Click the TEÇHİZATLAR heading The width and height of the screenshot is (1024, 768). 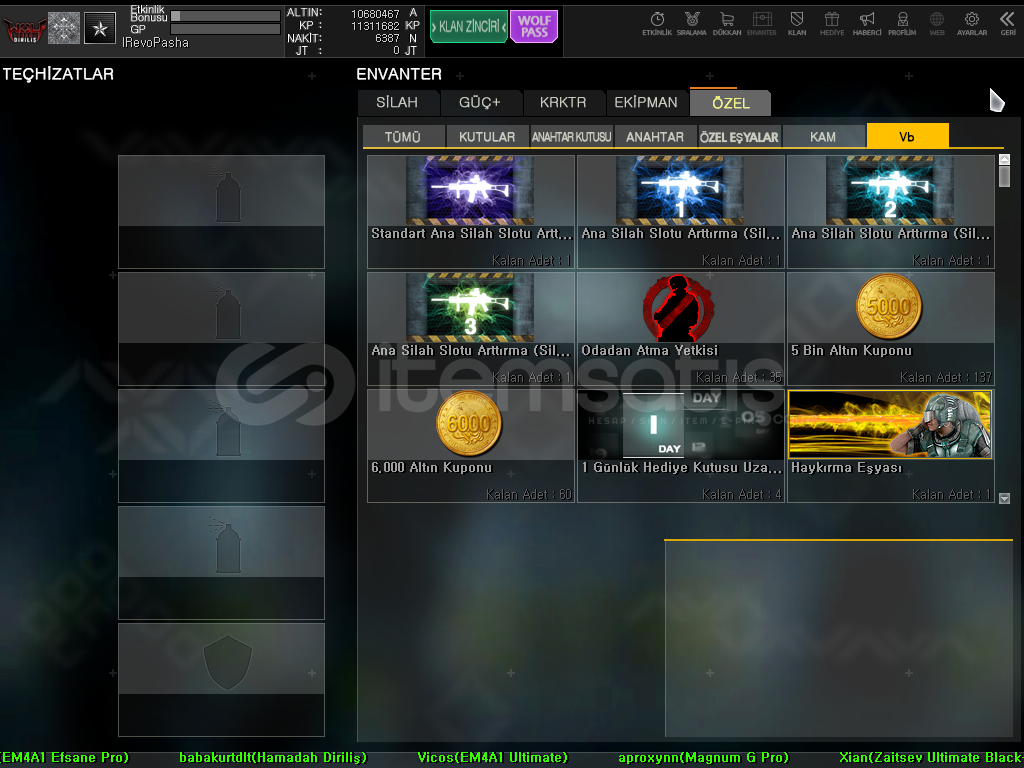[x=58, y=74]
